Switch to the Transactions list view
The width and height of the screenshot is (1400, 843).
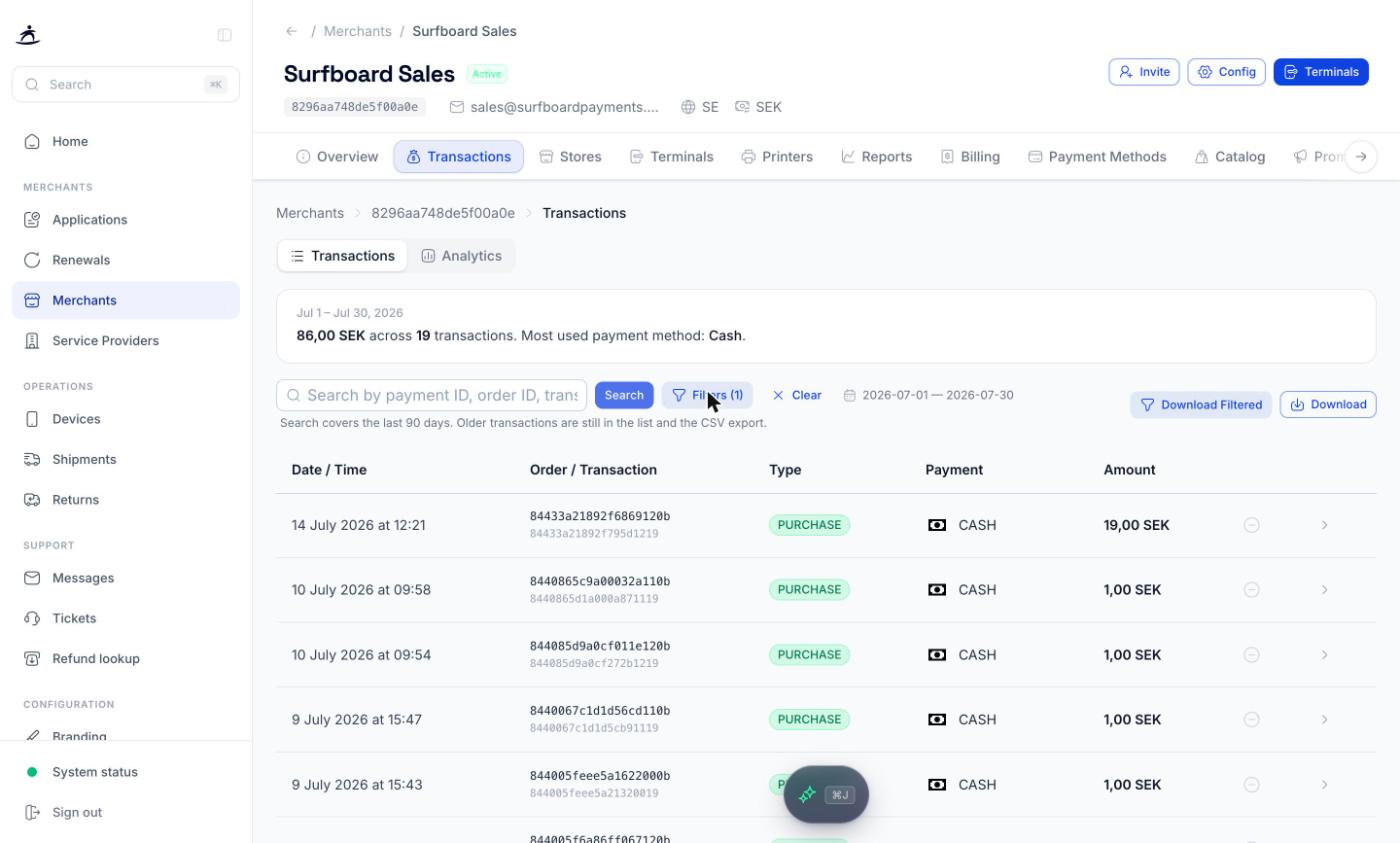343,256
